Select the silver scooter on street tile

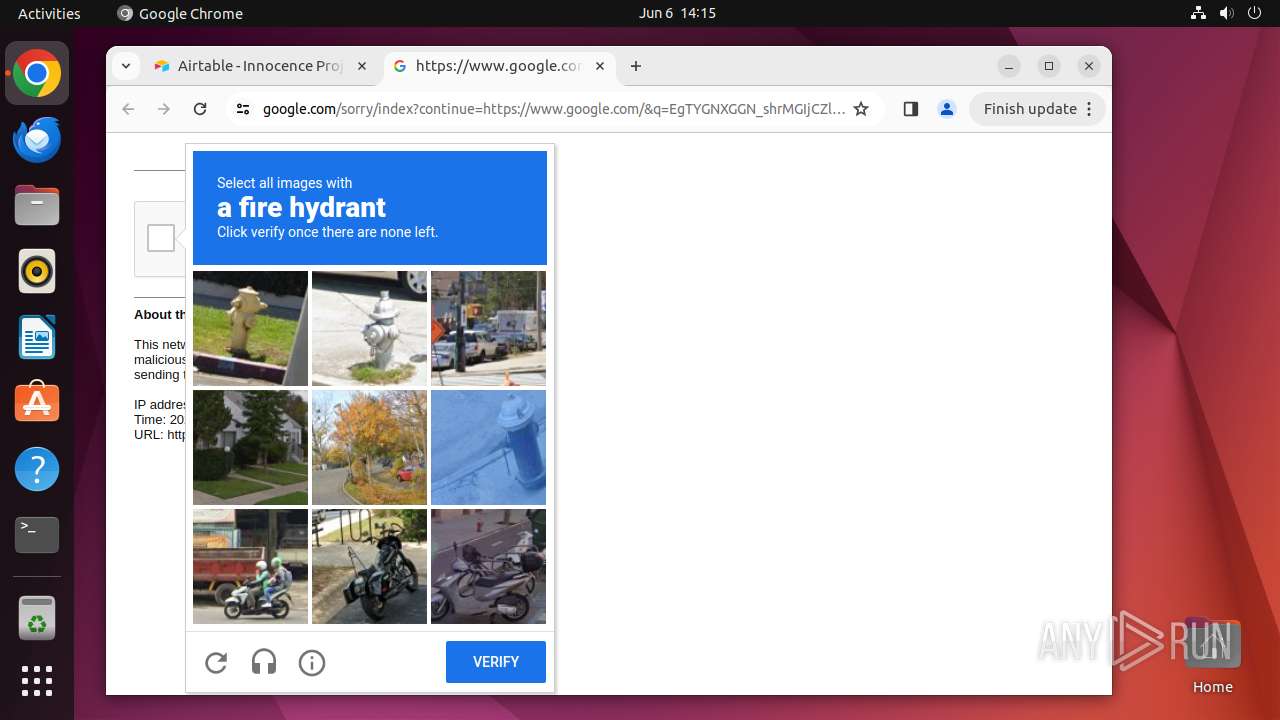[x=488, y=566]
